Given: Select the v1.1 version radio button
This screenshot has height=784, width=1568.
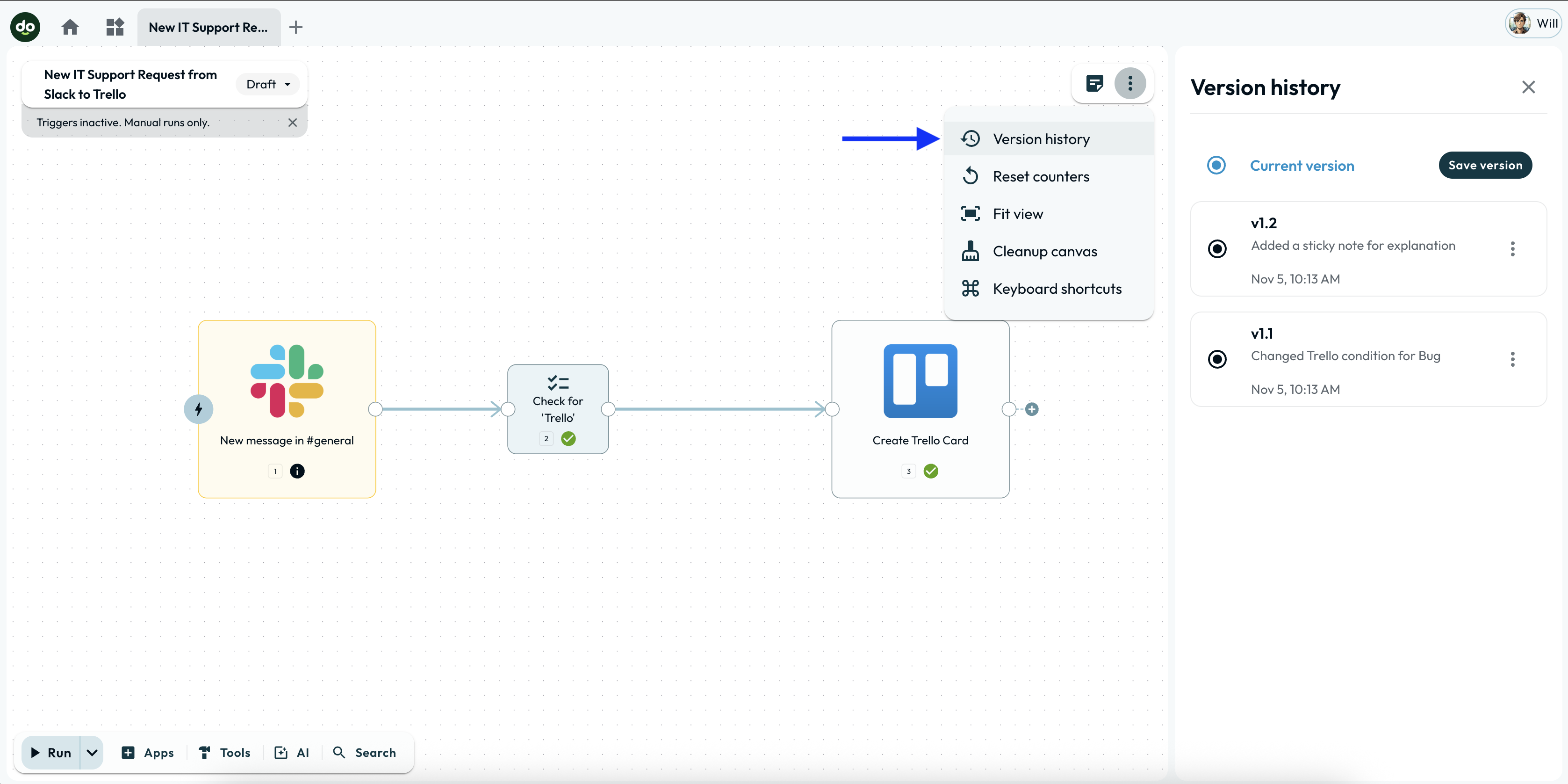Looking at the screenshot, I should point(1217,359).
